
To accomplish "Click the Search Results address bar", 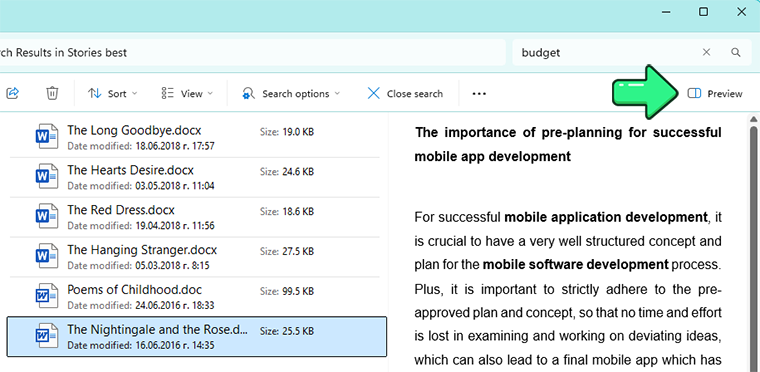I will tap(252, 52).
